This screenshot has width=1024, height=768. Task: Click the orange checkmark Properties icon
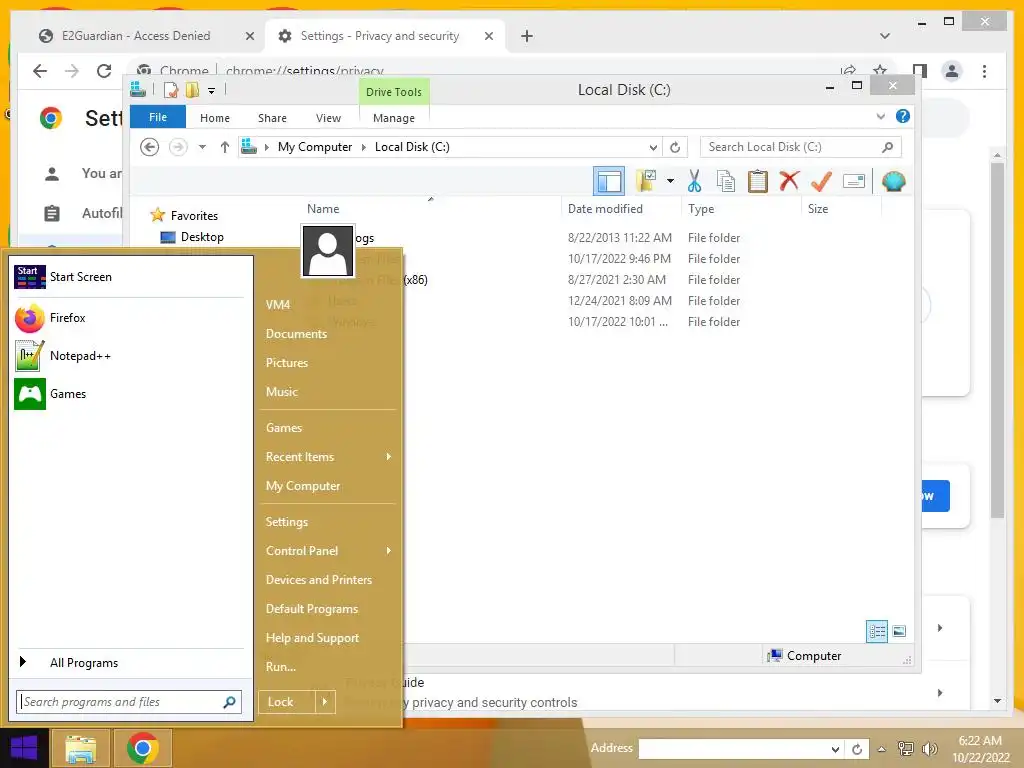pos(821,181)
